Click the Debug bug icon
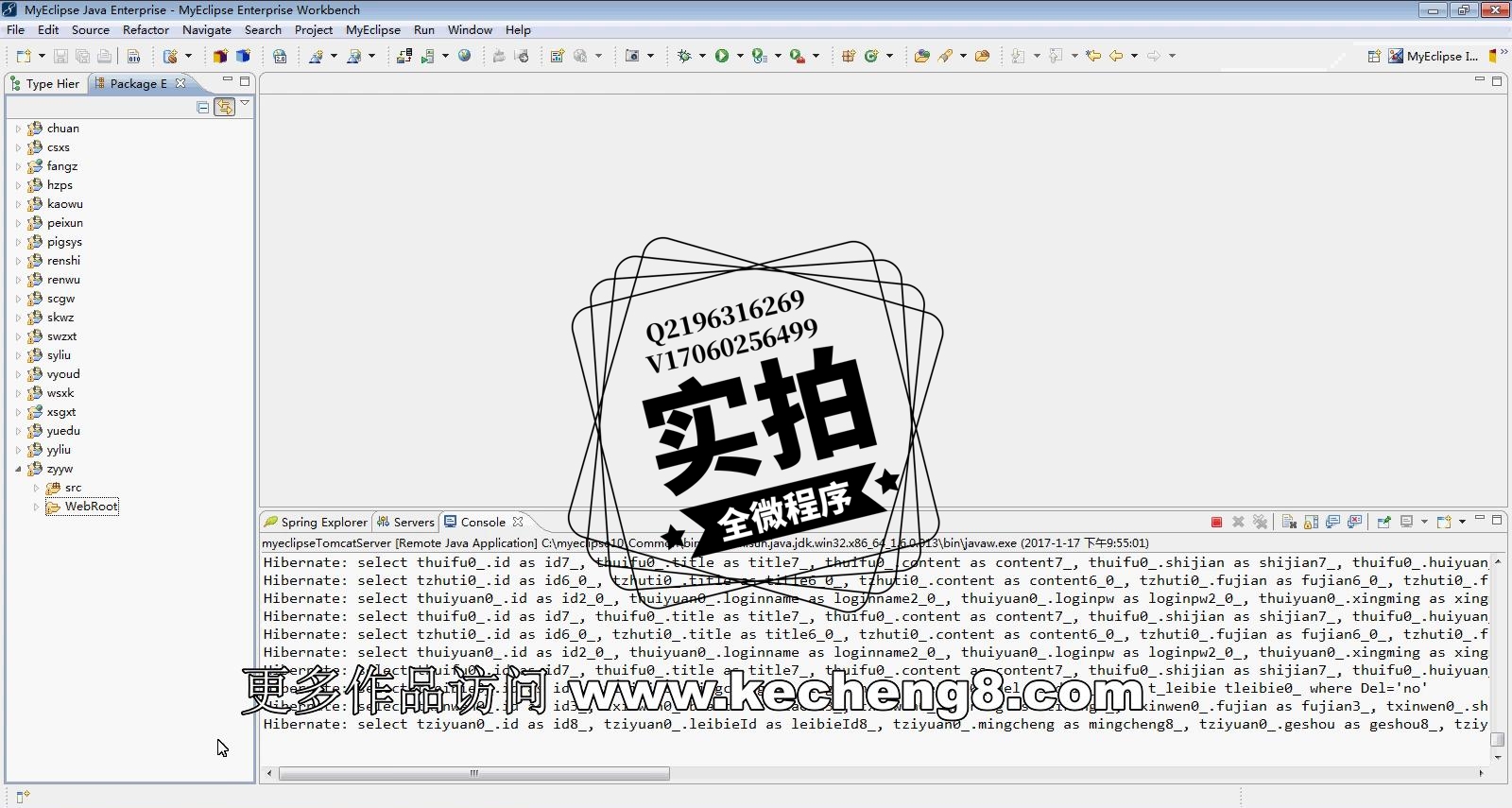Screen dimensions: 1512x808 coord(684,56)
